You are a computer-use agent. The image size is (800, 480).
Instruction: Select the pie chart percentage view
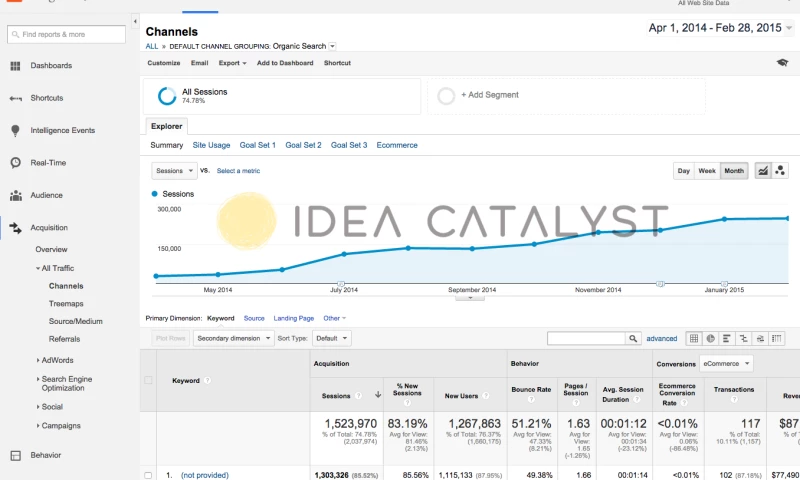[x=710, y=338]
